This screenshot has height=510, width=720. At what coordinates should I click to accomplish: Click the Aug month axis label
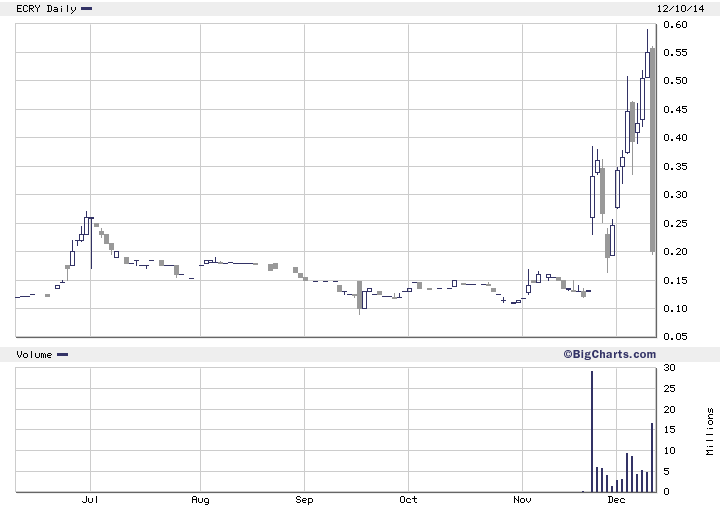tap(200, 499)
